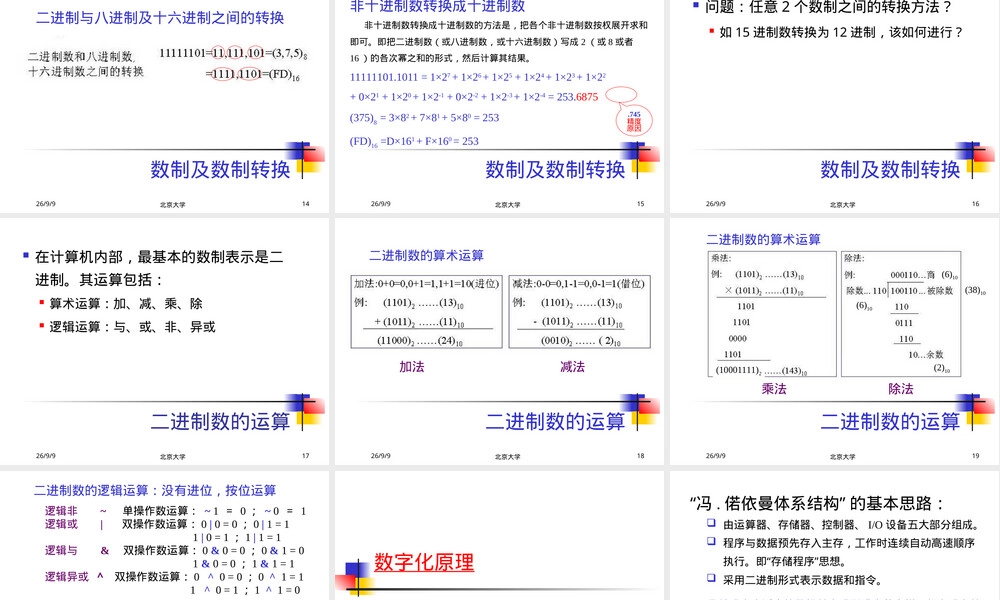Click the text 问题：任意 2 个数制之间的转换方法？

point(828,7)
